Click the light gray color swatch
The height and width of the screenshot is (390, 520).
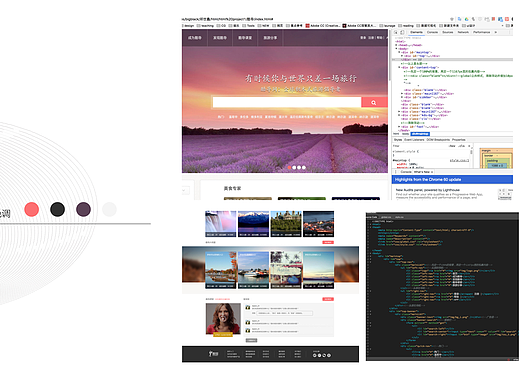tap(109, 209)
